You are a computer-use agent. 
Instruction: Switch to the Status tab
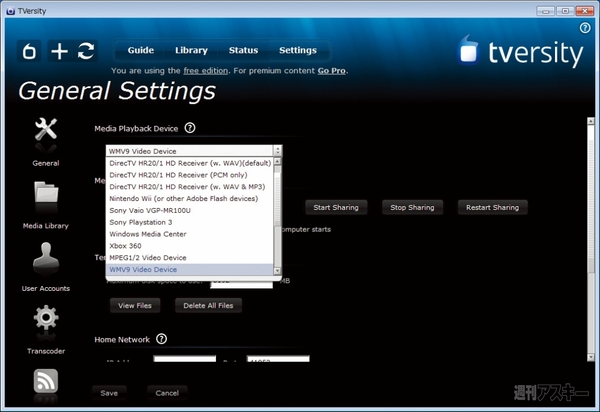(243, 50)
